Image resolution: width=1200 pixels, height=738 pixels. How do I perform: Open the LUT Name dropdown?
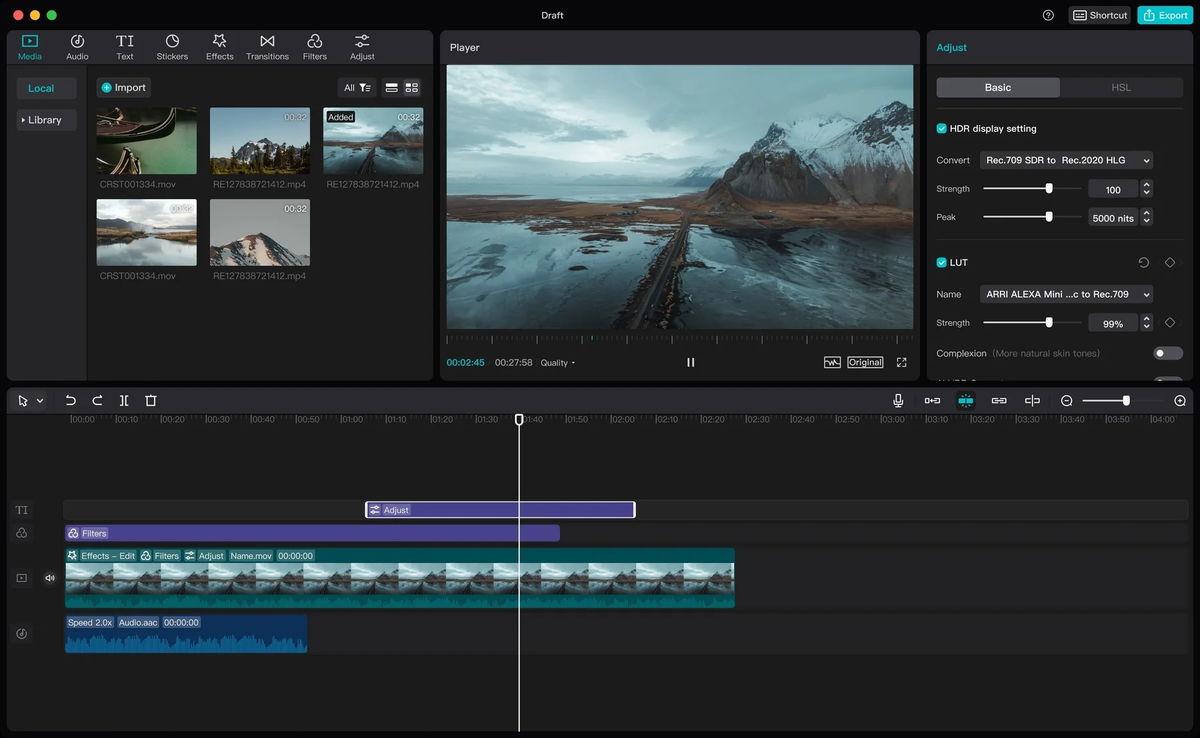coord(1064,294)
